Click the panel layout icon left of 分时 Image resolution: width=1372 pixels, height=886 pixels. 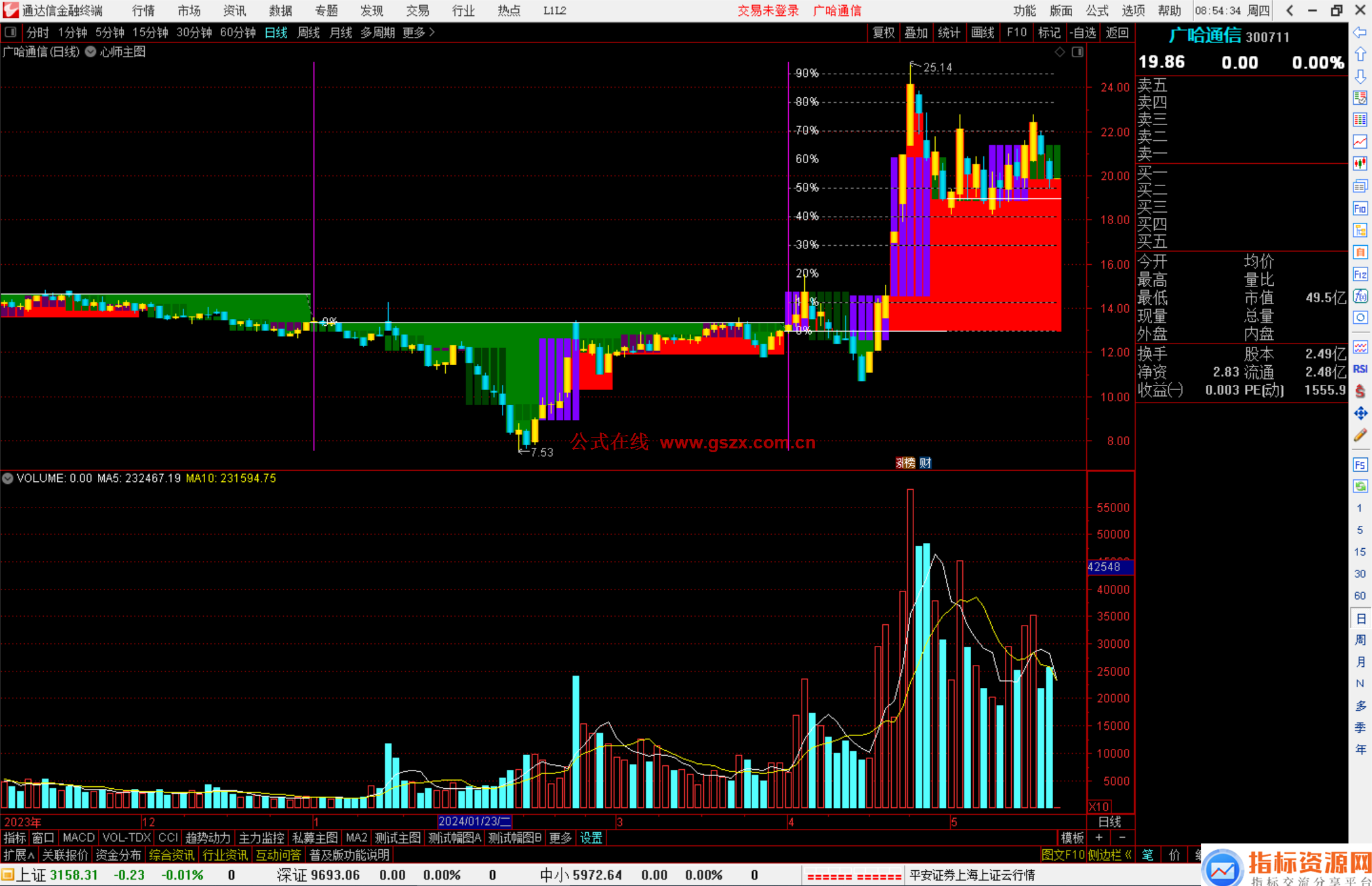coord(10,32)
